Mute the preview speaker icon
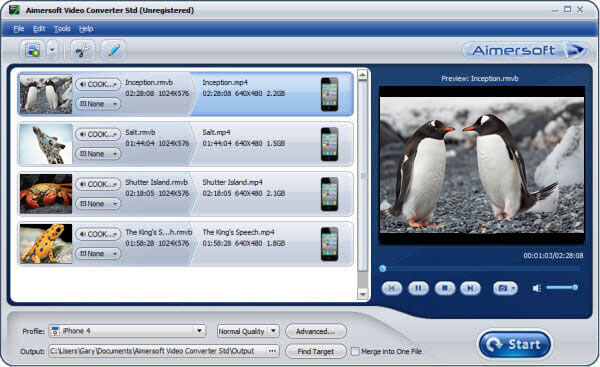 point(536,288)
